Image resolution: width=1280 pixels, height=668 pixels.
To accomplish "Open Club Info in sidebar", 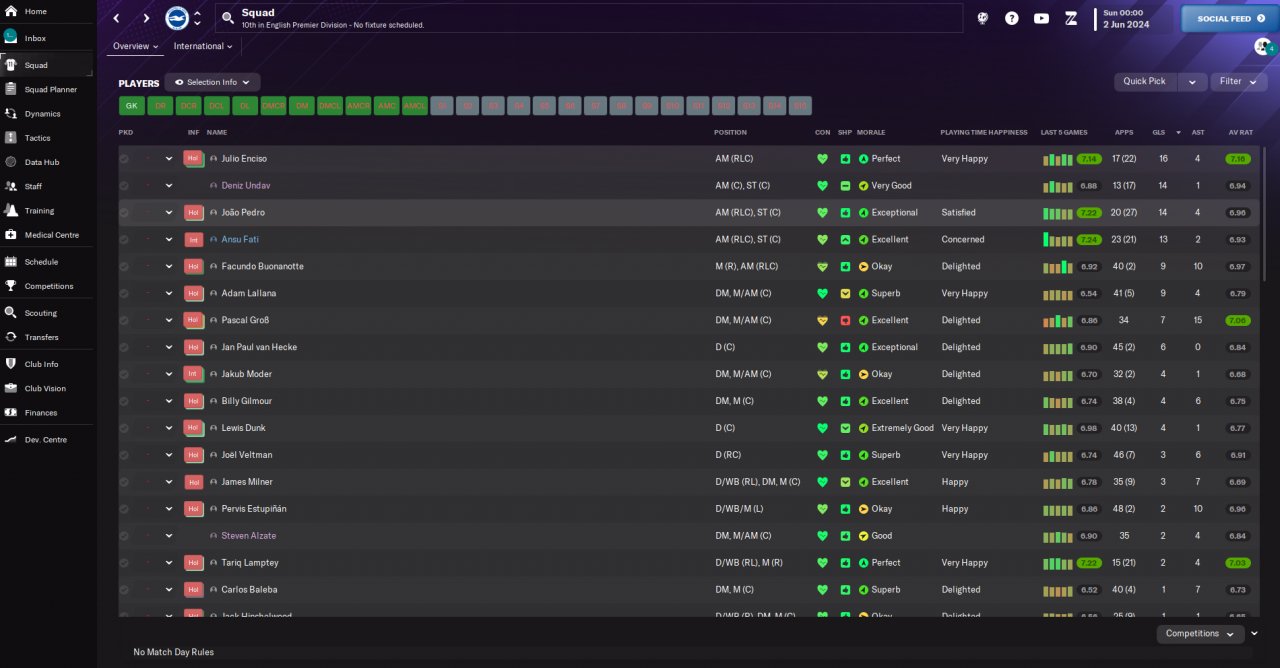I will [41, 364].
